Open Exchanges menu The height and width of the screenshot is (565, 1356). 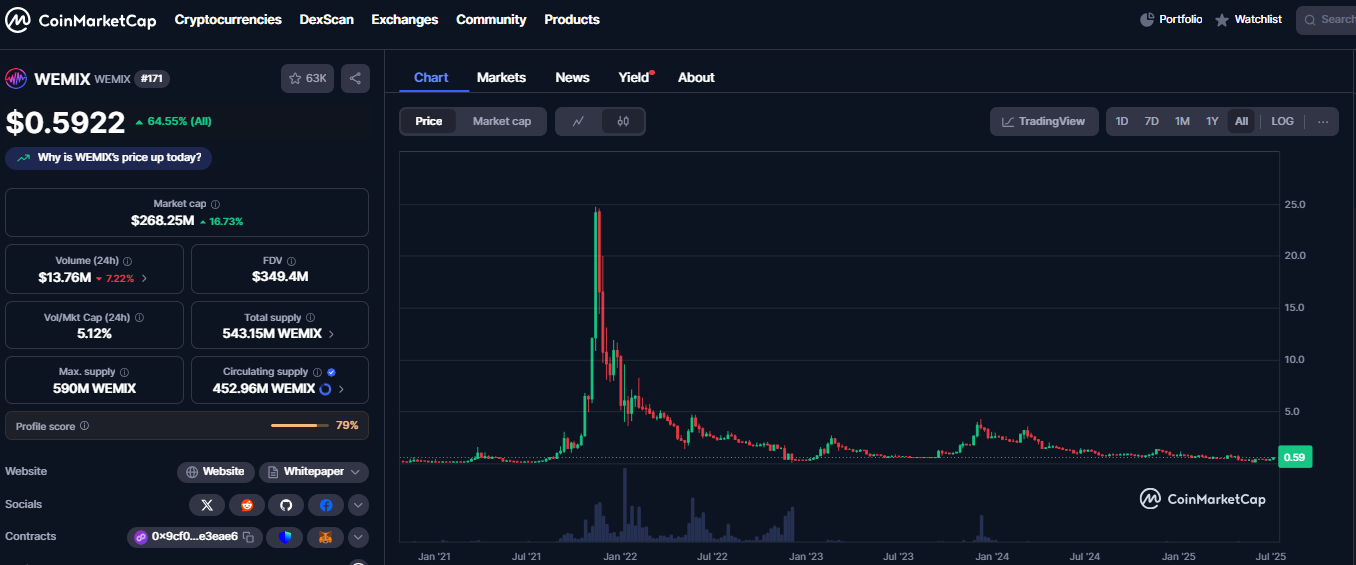tap(405, 19)
